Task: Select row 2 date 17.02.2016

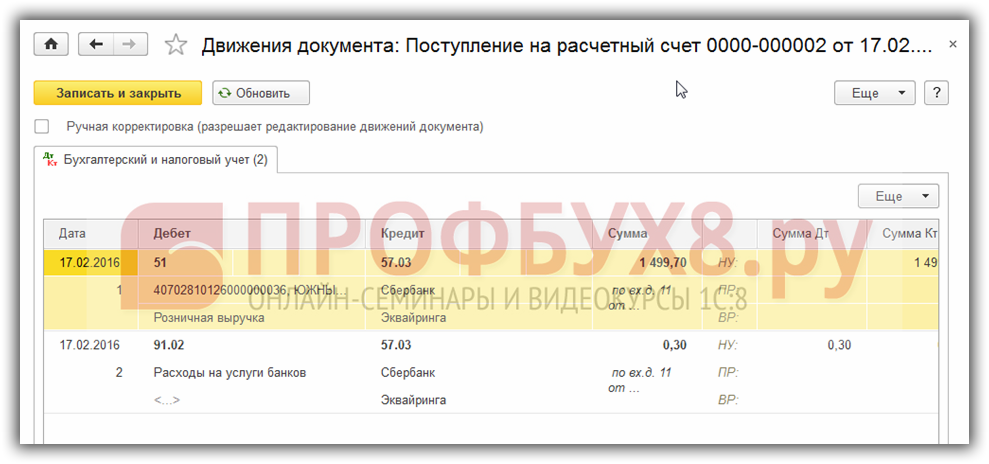Action: (90, 345)
